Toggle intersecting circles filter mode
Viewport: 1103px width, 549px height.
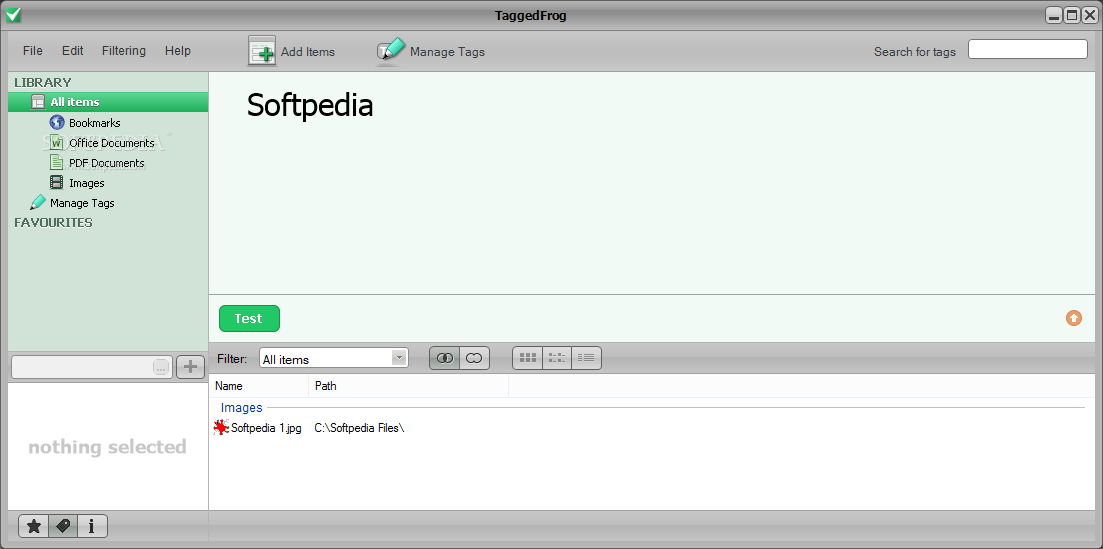coord(445,358)
